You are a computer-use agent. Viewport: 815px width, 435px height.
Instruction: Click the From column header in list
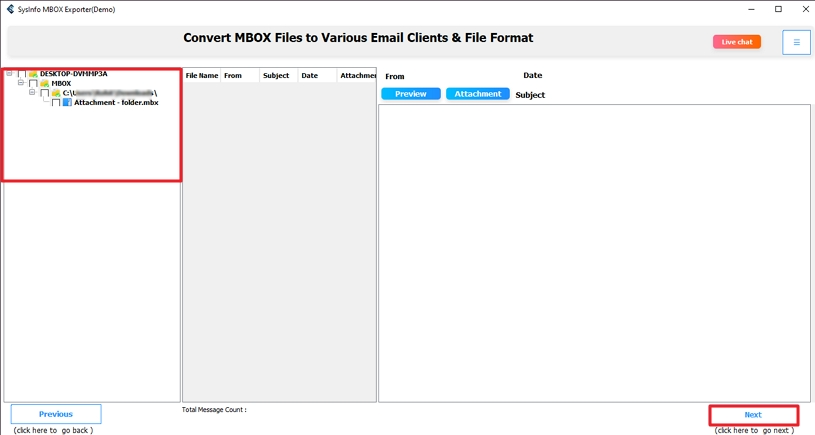pyautogui.click(x=240, y=75)
